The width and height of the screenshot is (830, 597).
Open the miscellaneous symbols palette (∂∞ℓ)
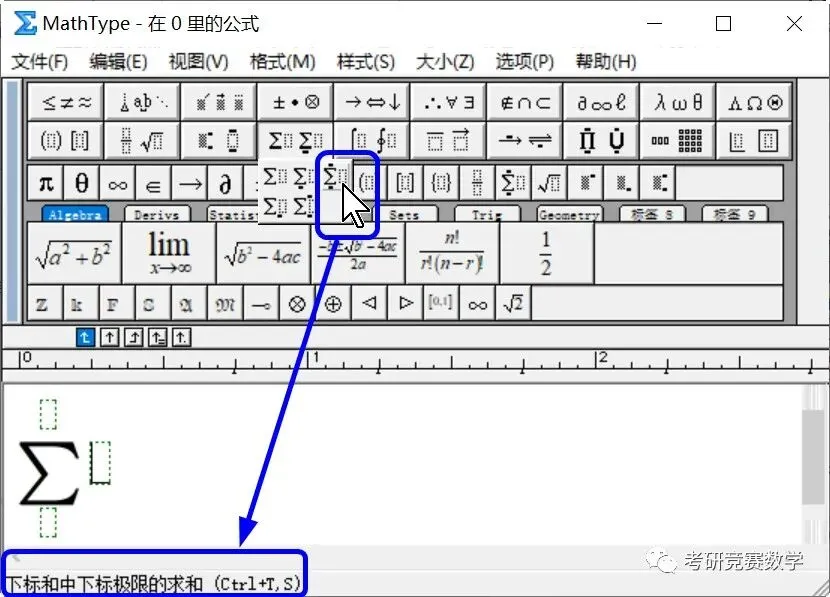coord(601,102)
